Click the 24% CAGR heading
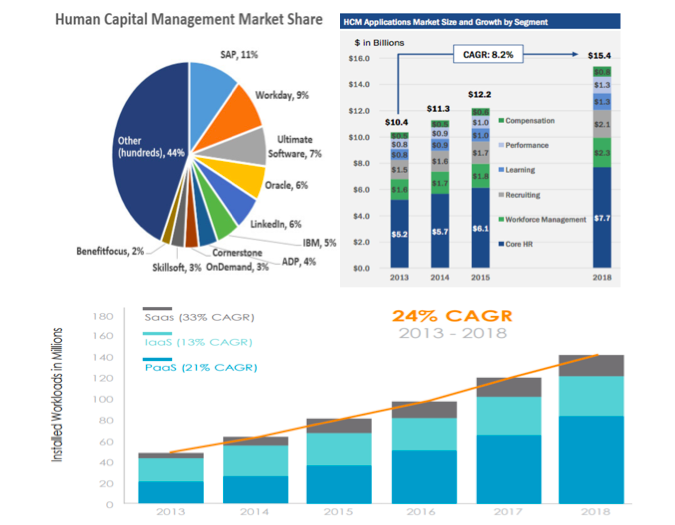The height and width of the screenshot is (525, 675). (452, 316)
